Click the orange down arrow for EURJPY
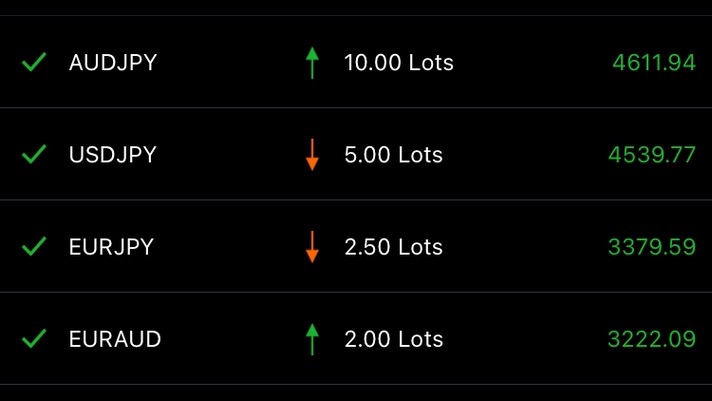The height and width of the screenshot is (401, 712). (x=312, y=247)
